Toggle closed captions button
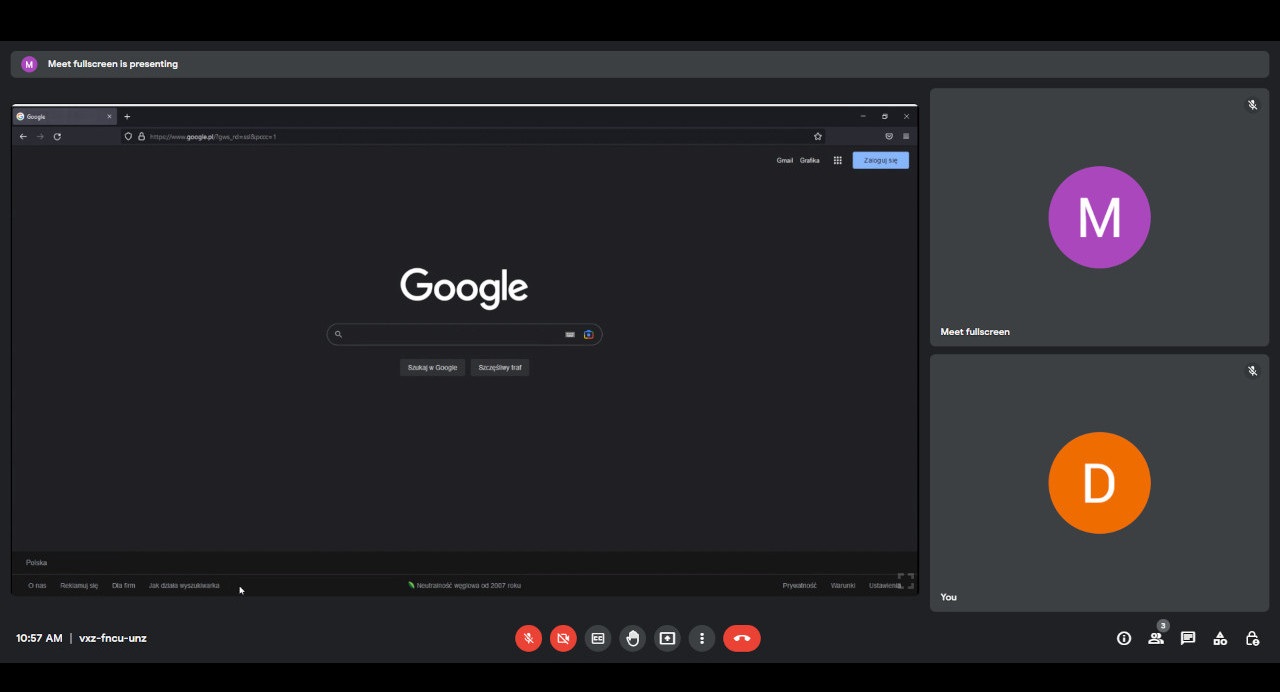 tap(598, 638)
